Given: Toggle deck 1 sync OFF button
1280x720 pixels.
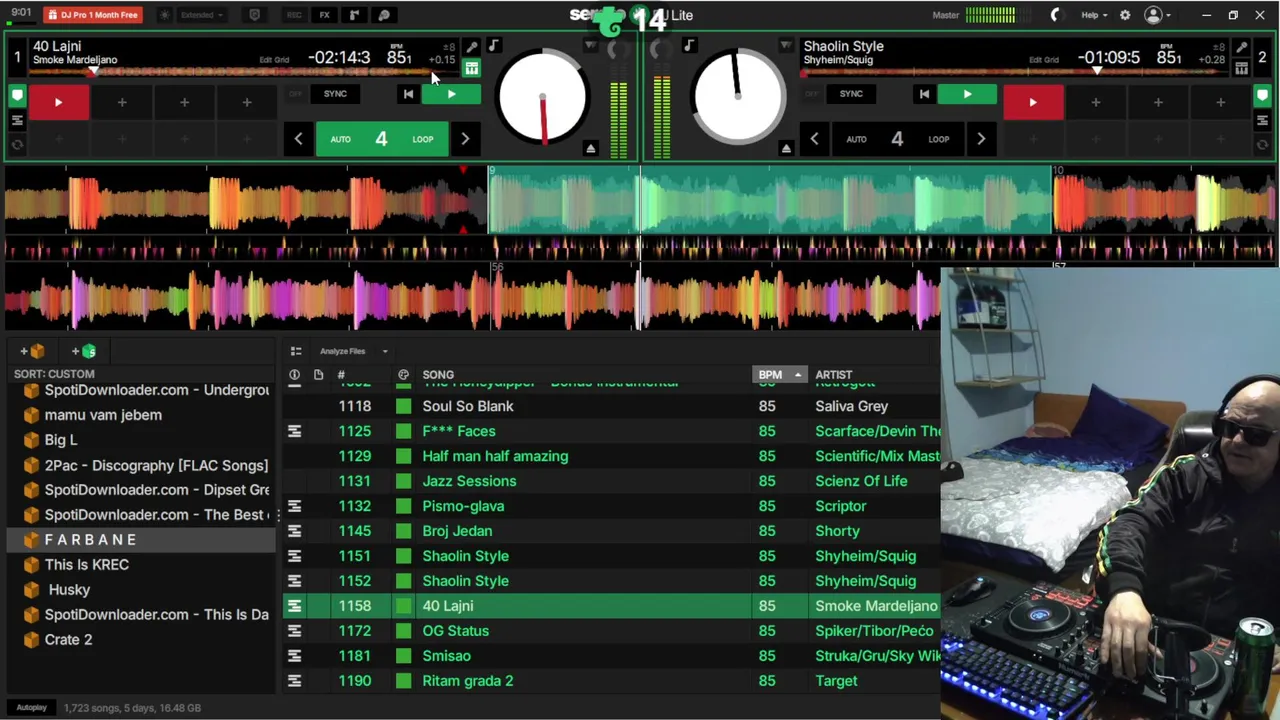Looking at the screenshot, I should pos(295,94).
